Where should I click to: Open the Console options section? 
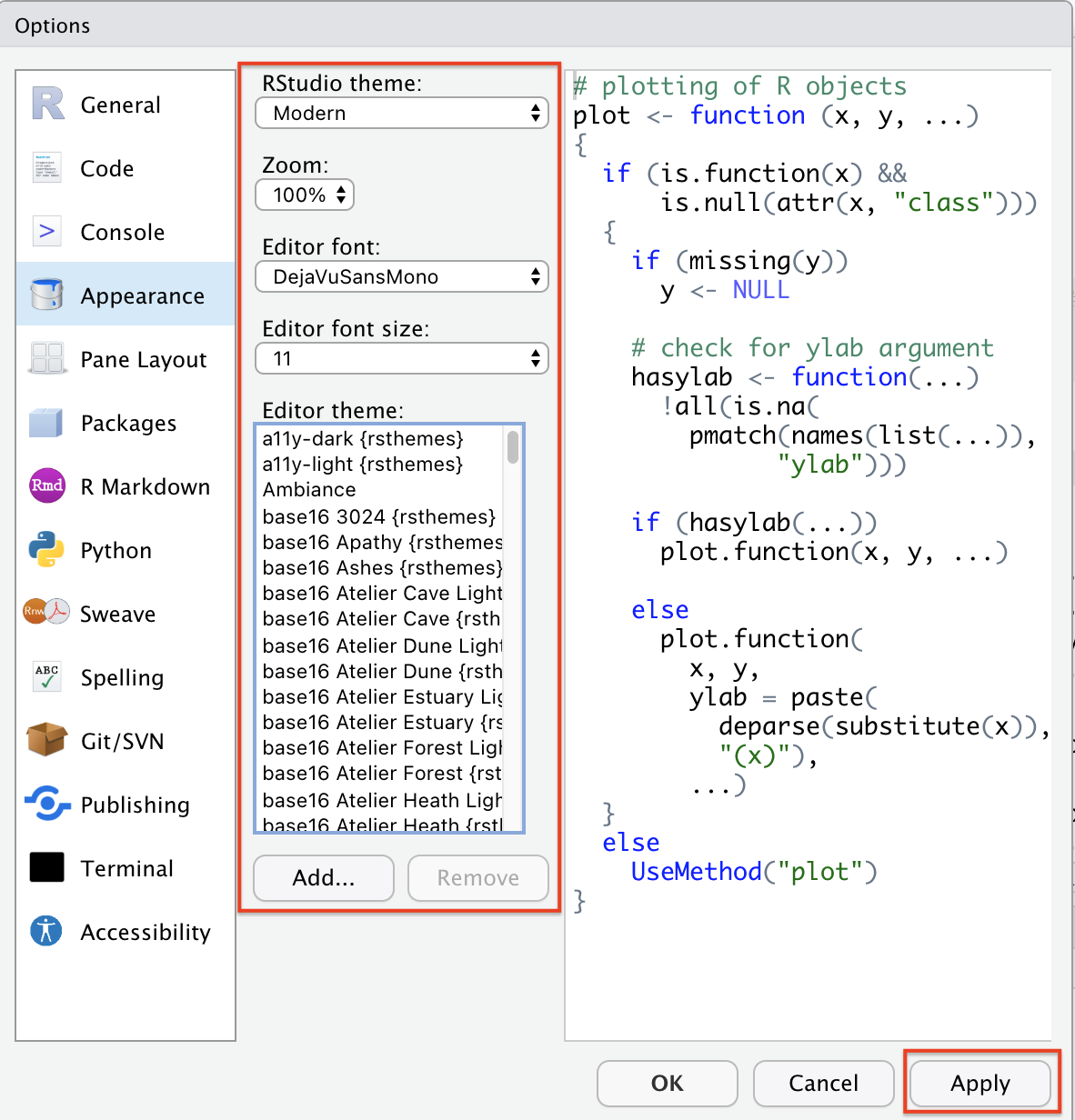126,232
